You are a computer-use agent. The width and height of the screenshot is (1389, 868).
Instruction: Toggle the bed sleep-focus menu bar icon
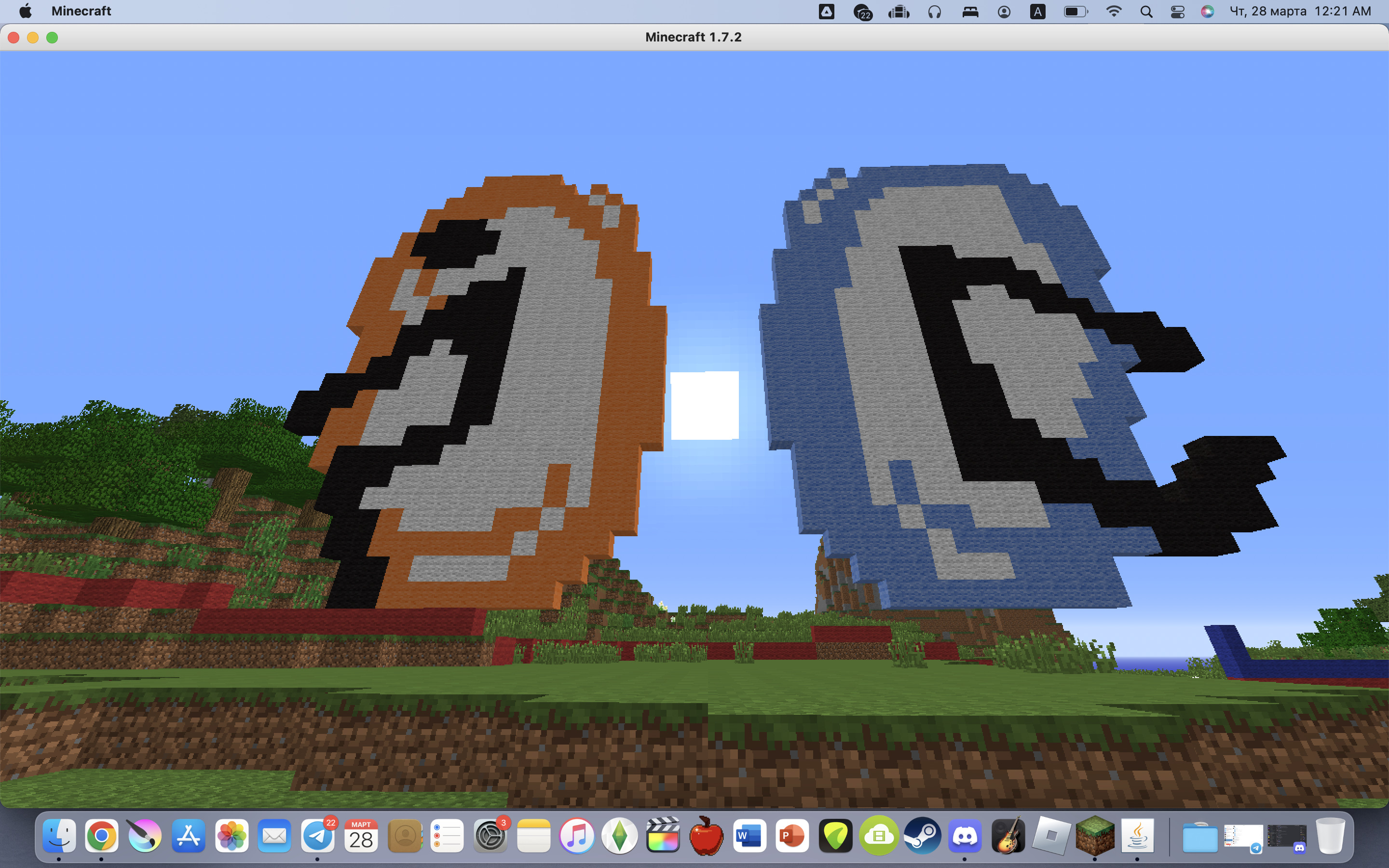pos(970,12)
